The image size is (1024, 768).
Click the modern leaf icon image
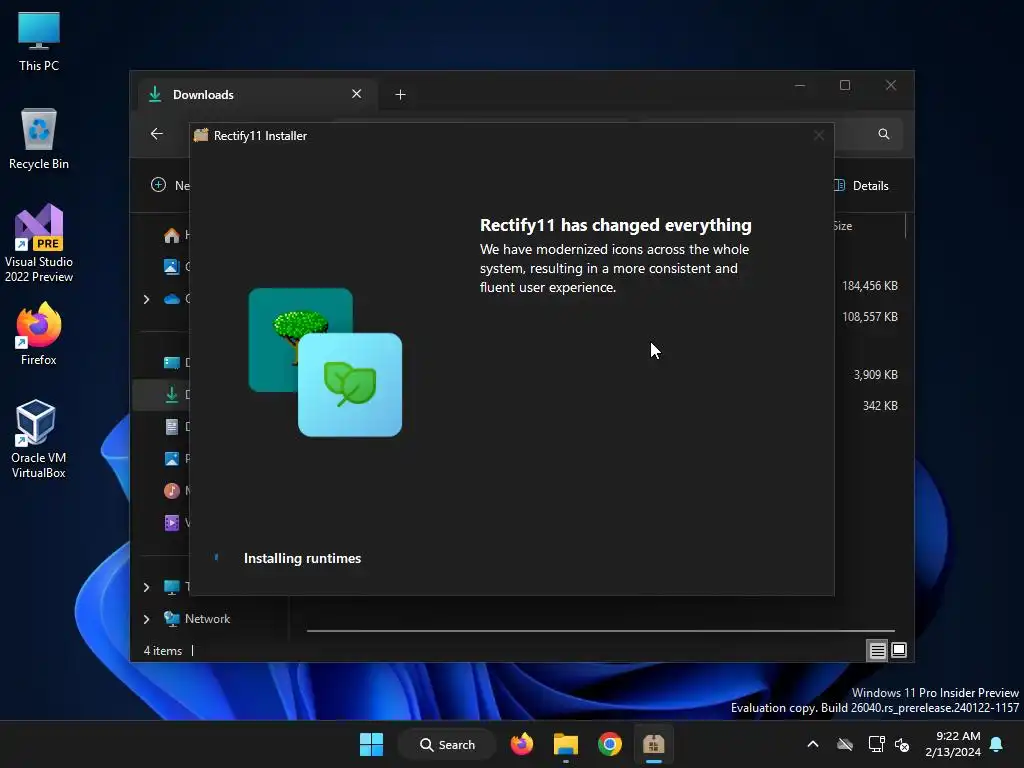point(350,385)
